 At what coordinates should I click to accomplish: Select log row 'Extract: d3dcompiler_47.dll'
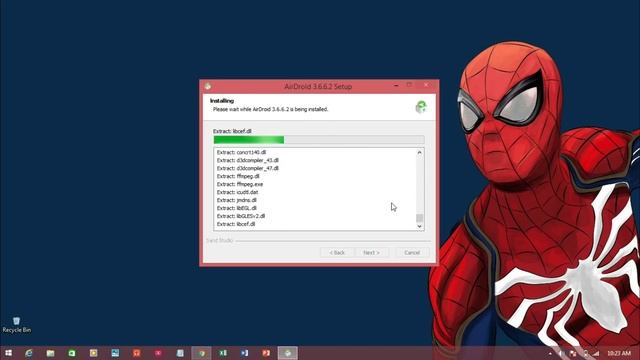[x=248, y=168]
